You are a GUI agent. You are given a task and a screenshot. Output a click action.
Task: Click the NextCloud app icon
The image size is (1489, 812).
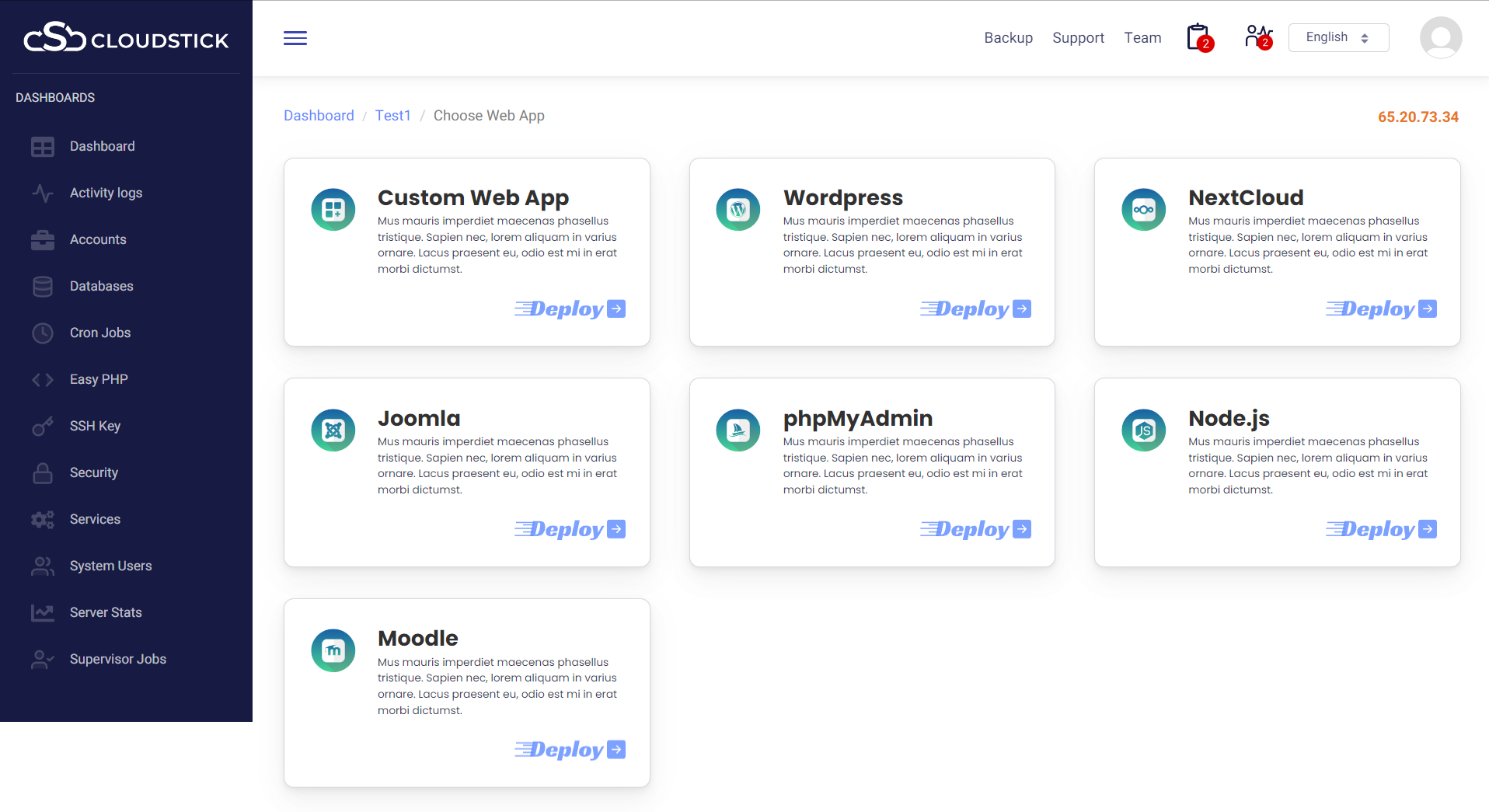tap(1143, 210)
